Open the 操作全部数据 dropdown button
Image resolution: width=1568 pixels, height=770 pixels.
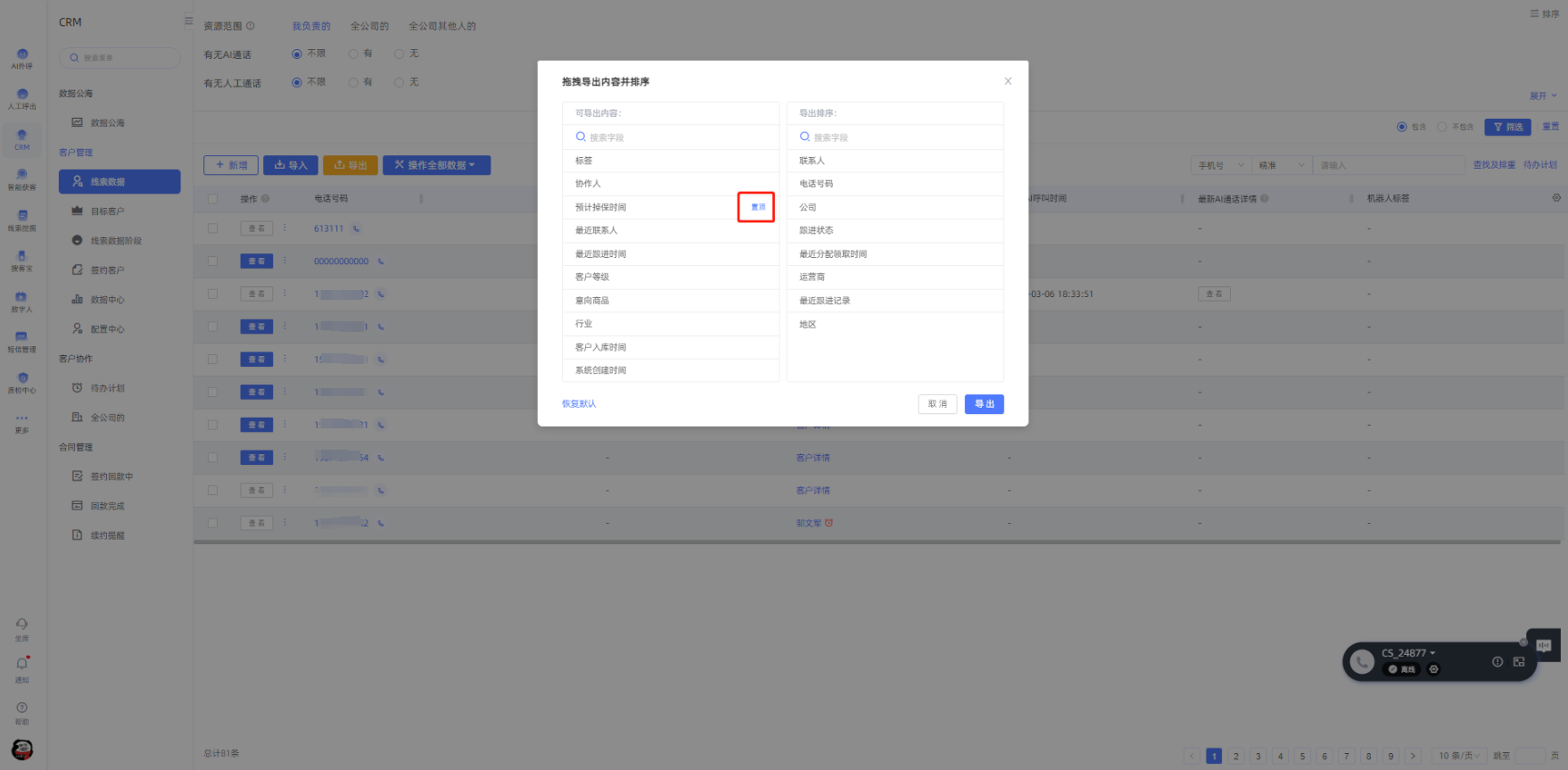(x=436, y=165)
